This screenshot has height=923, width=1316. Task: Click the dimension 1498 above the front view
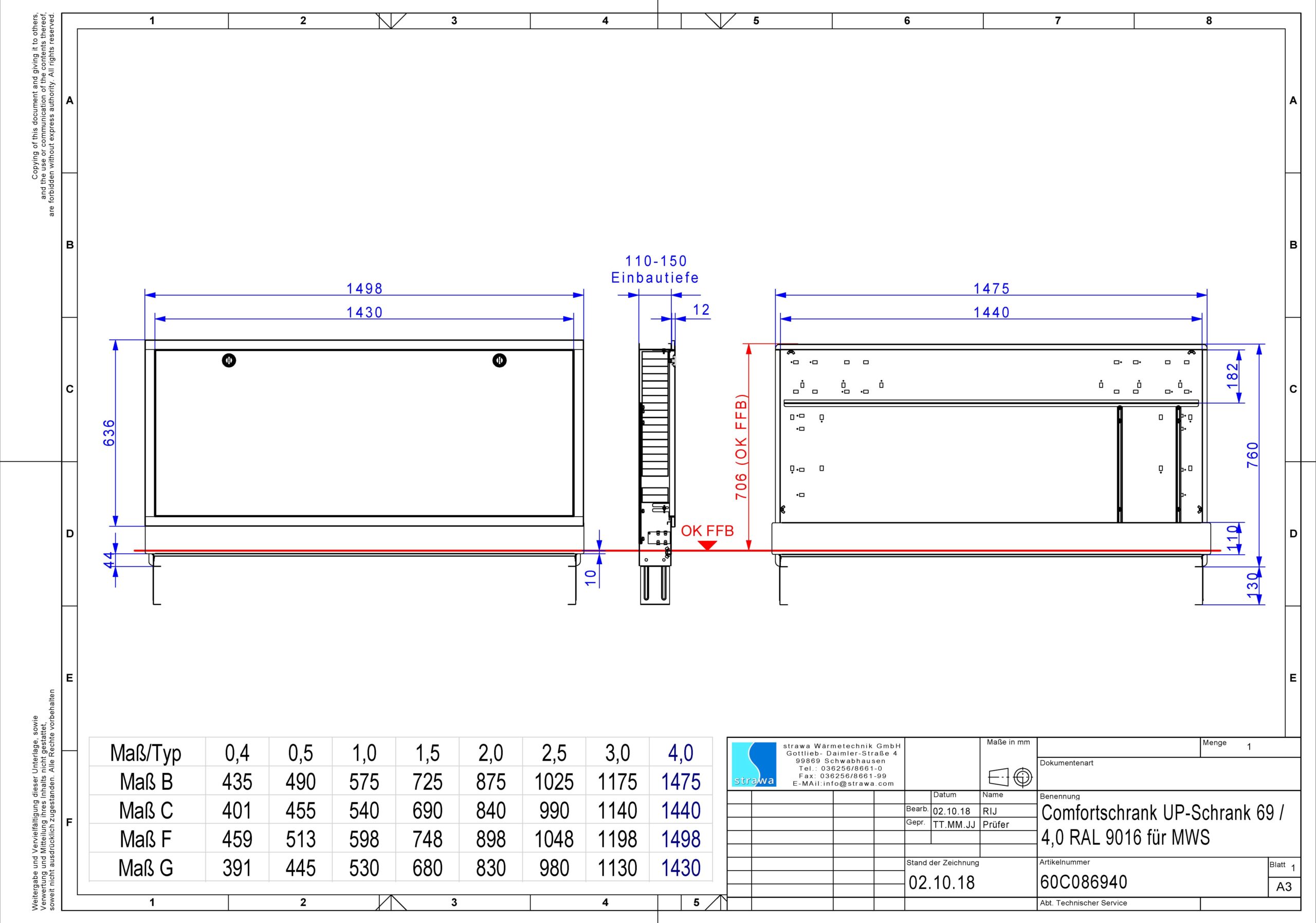pyautogui.click(x=364, y=288)
